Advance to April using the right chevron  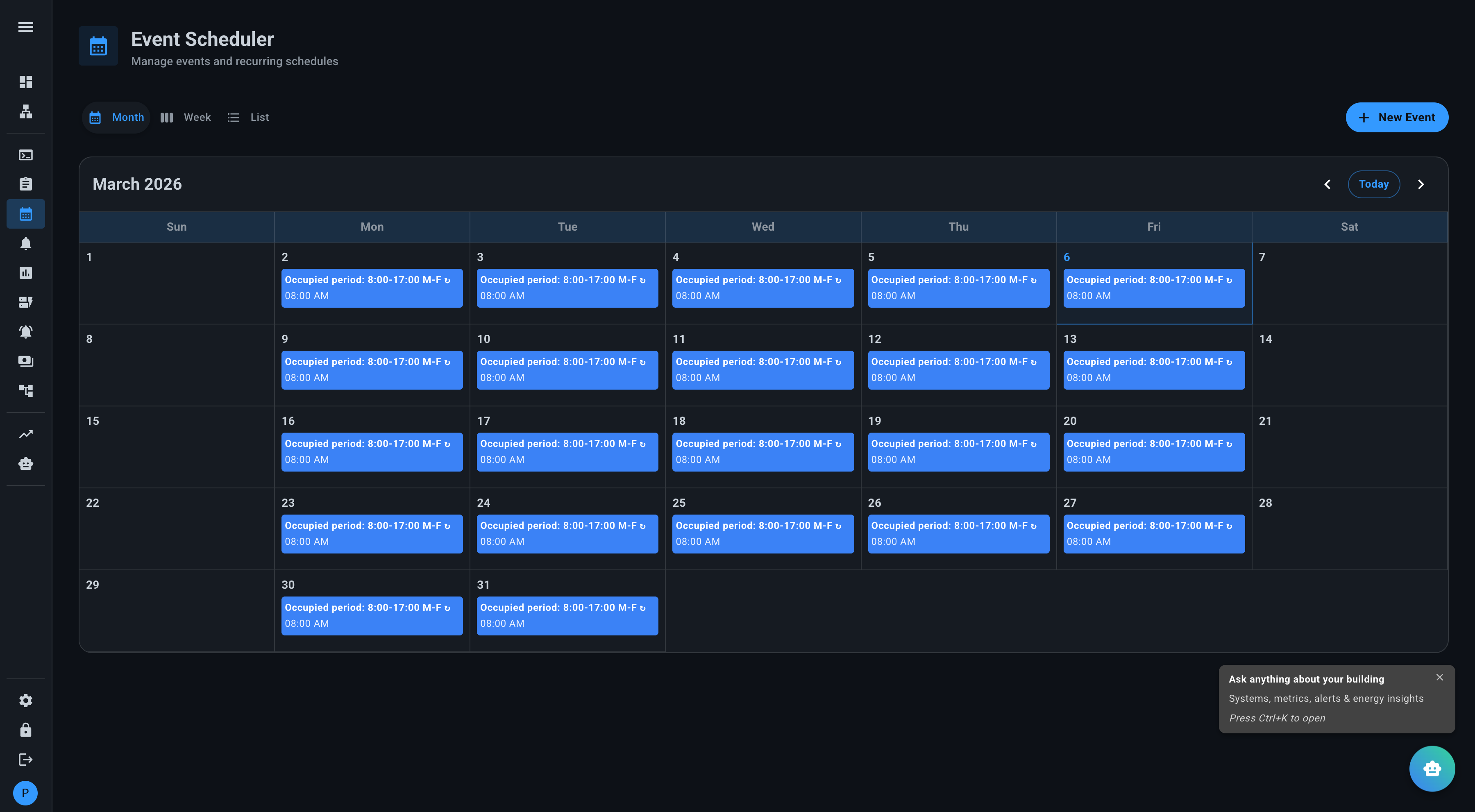(x=1421, y=184)
